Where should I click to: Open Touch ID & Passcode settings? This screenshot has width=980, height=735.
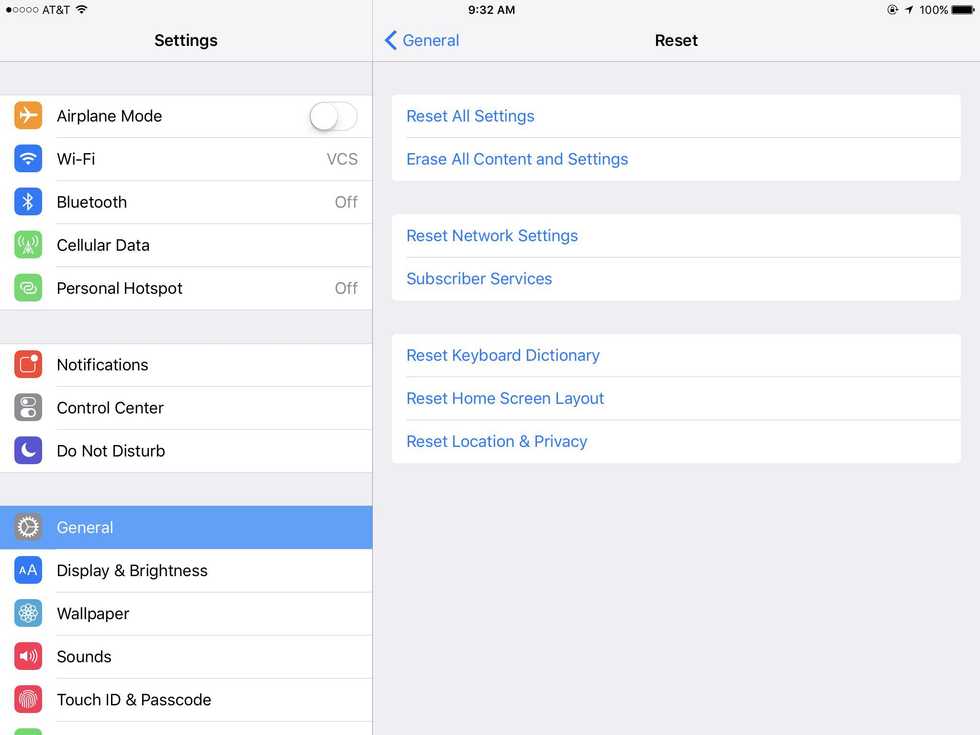pos(186,700)
